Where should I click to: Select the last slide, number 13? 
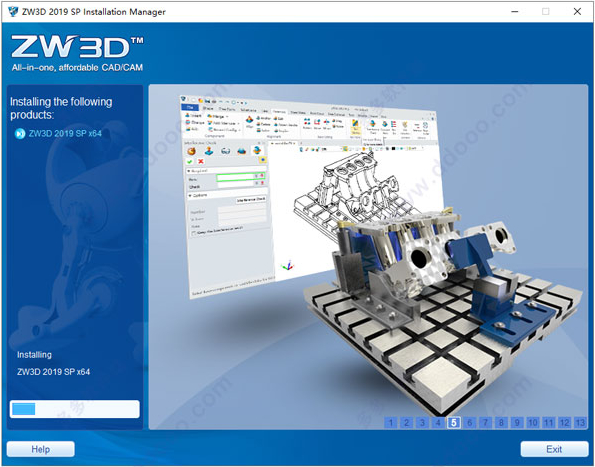581,423
